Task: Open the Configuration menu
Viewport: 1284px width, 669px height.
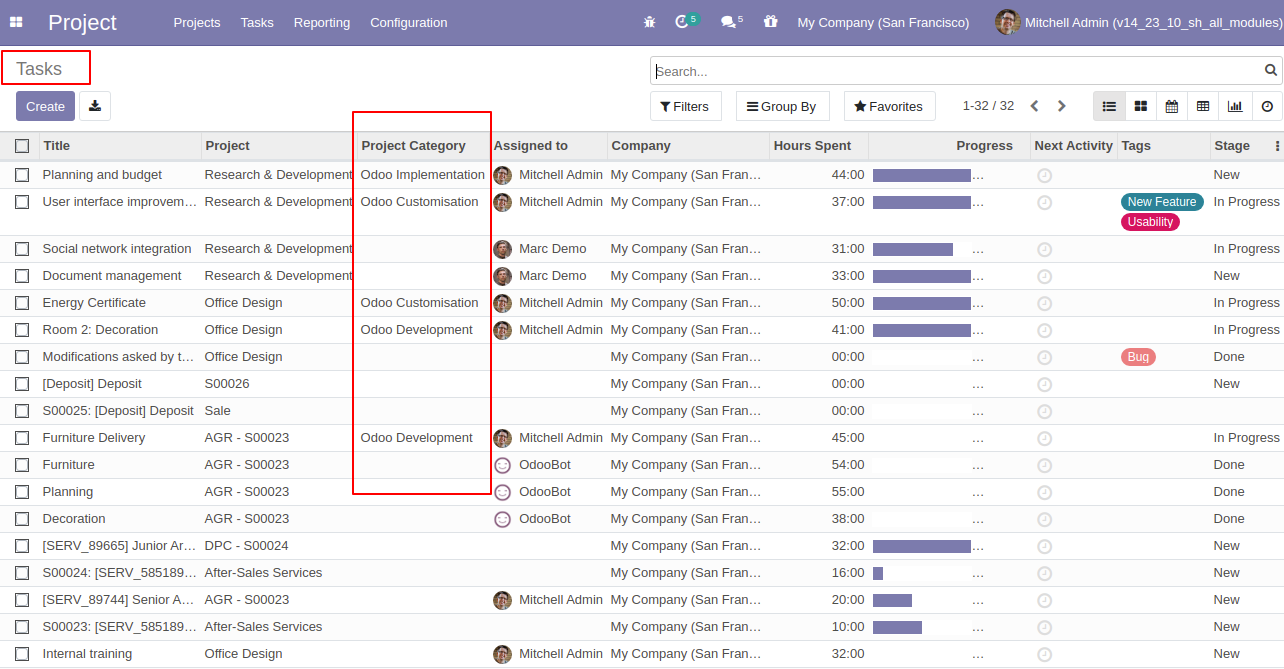Action: pyautogui.click(x=409, y=22)
